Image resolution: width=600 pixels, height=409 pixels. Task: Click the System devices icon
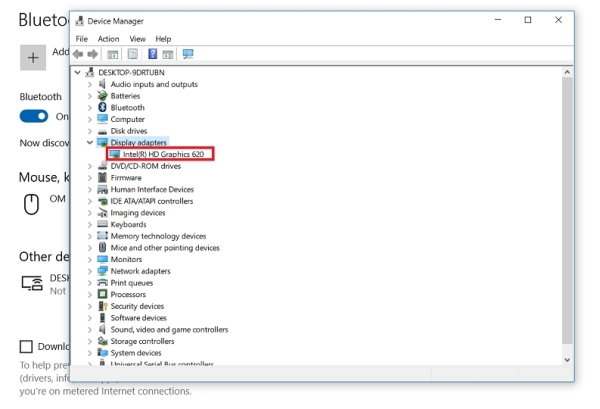coord(102,352)
